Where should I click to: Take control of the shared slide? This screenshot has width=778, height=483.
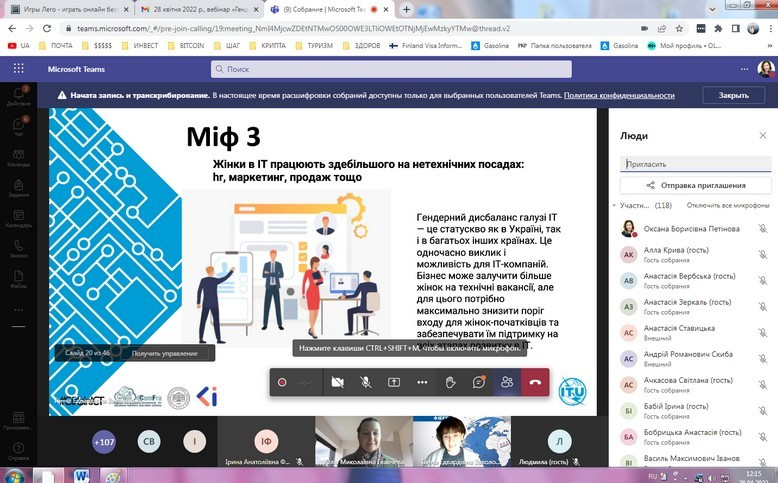coord(164,353)
